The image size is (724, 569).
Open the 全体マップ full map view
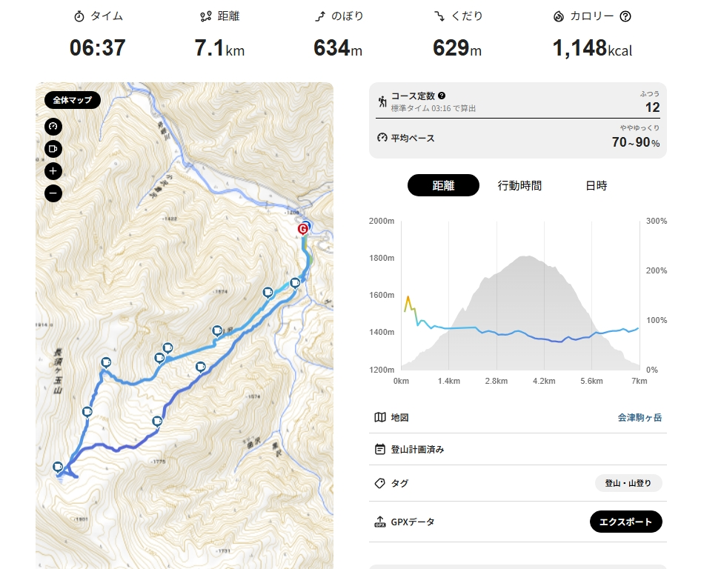pyautogui.click(x=72, y=100)
